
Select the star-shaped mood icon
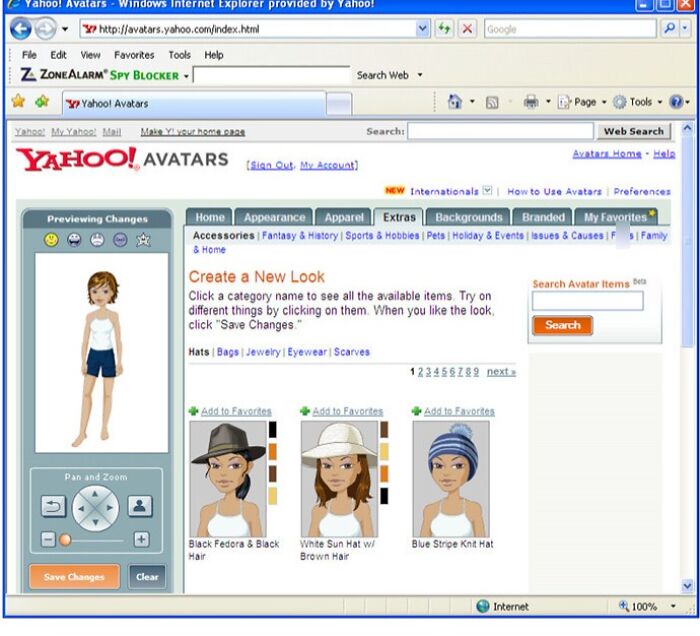(143, 240)
